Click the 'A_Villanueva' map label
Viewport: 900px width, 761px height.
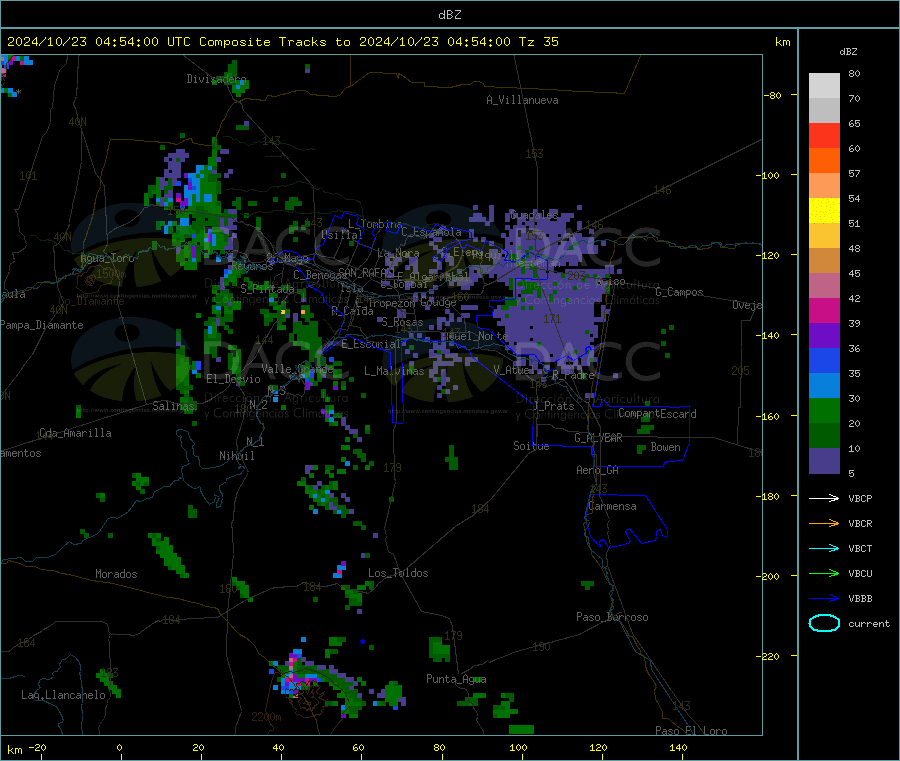click(522, 100)
